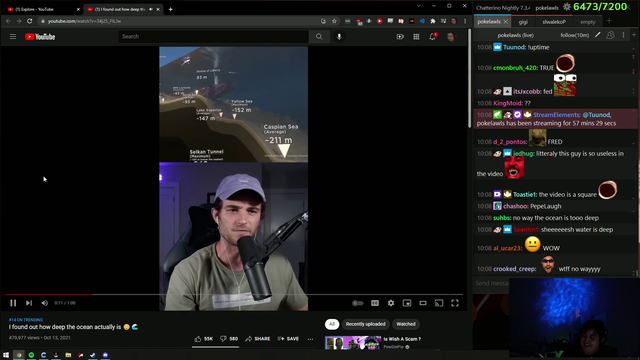Open the Windows Start menu
The height and width of the screenshot is (360, 640).
pos(6,355)
